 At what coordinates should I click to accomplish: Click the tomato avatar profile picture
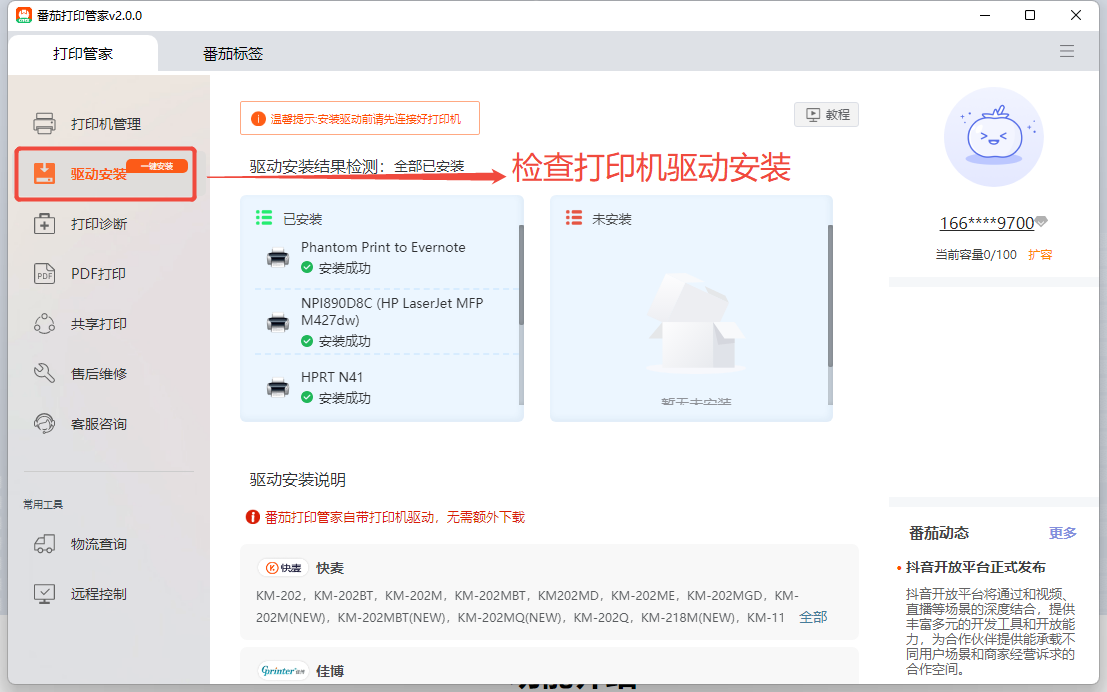click(994, 137)
